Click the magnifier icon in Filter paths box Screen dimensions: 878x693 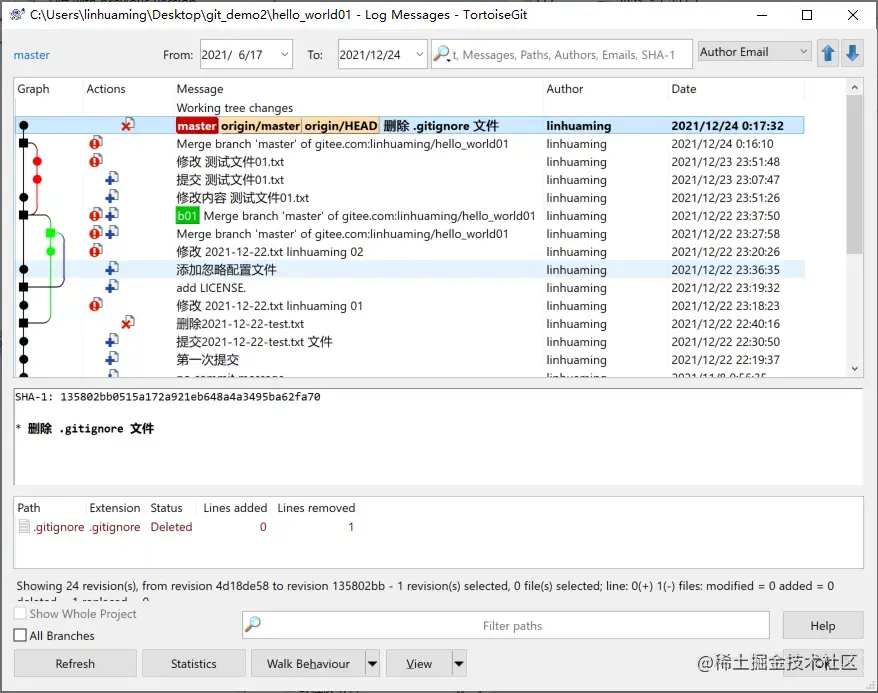click(x=253, y=624)
